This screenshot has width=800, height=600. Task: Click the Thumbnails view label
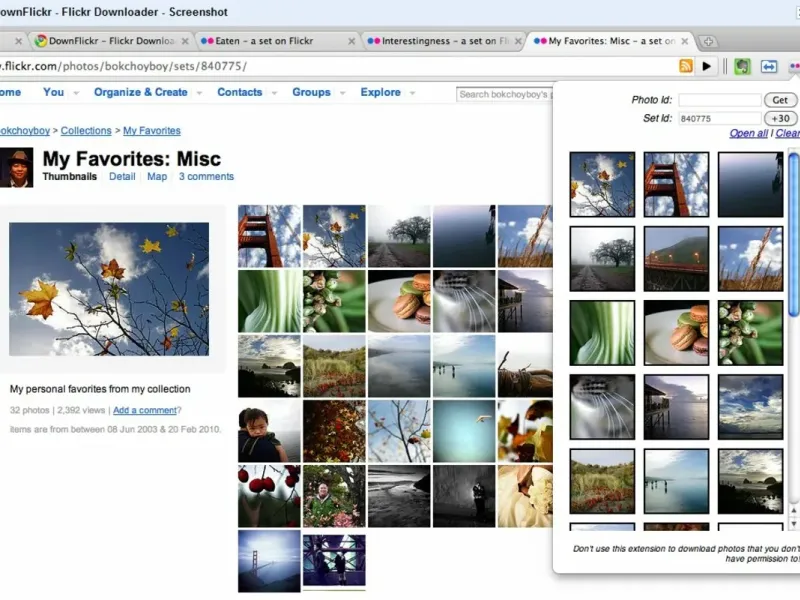tap(69, 177)
